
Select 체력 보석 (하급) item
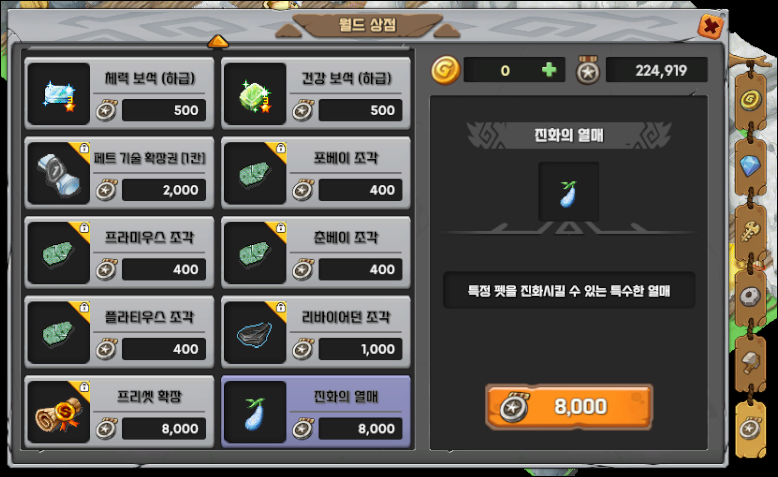119,94
